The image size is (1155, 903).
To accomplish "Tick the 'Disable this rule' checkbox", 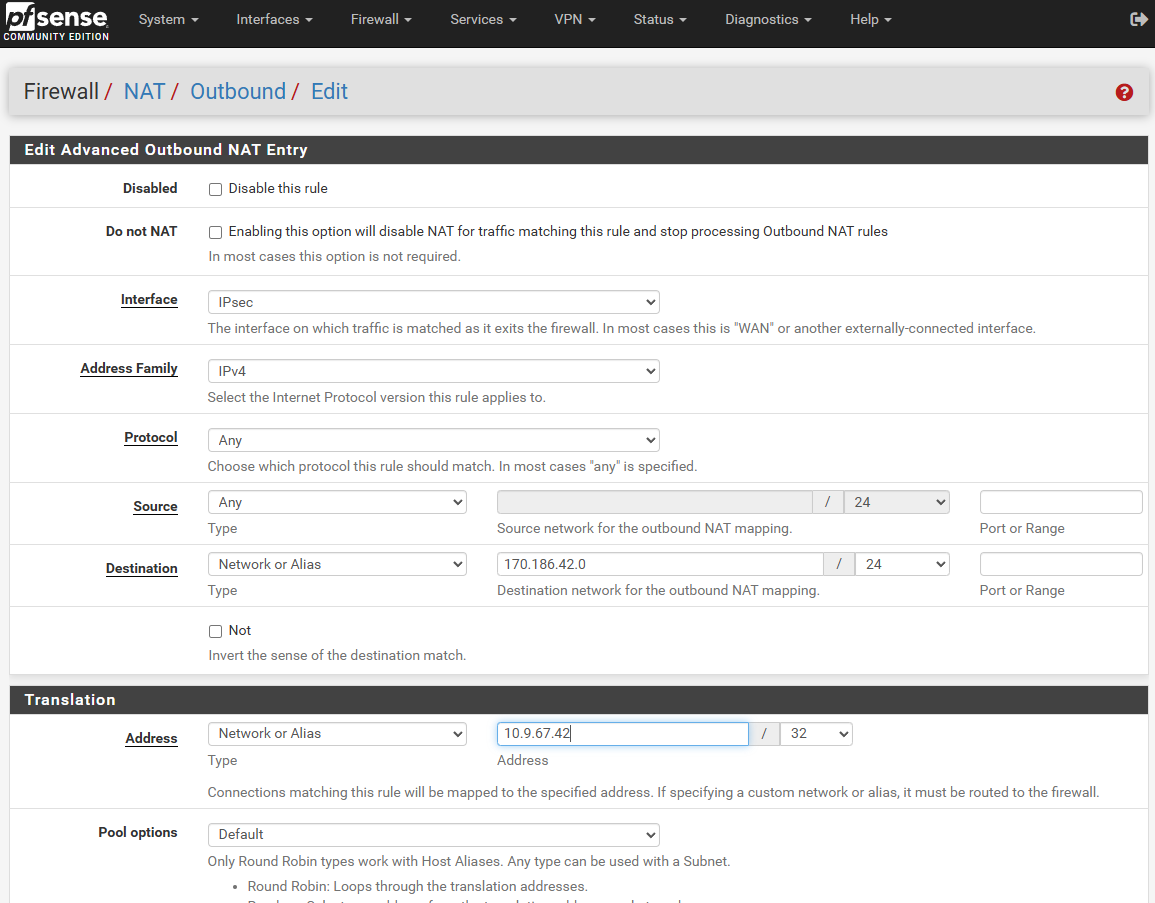I will pos(215,189).
